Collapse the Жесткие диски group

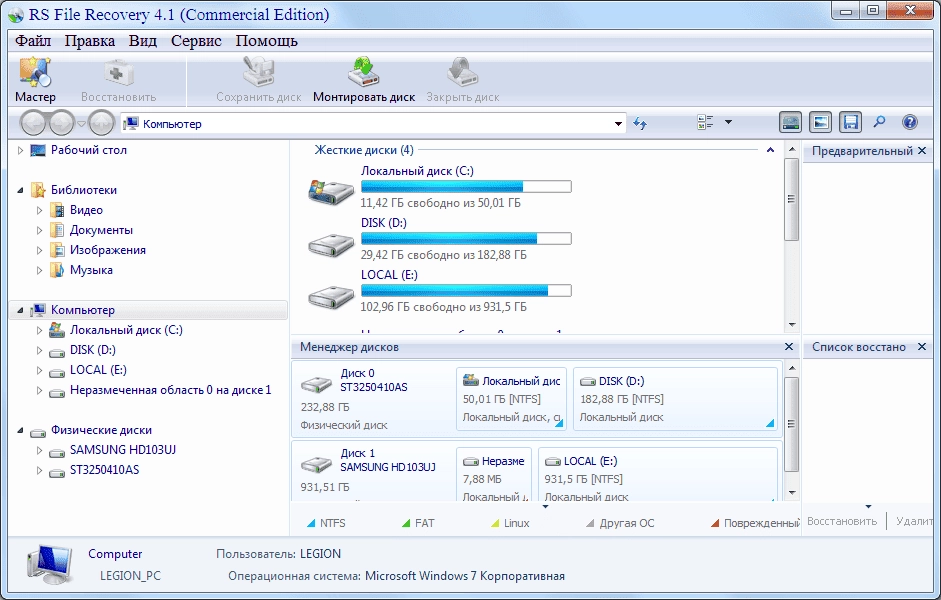[x=770, y=150]
